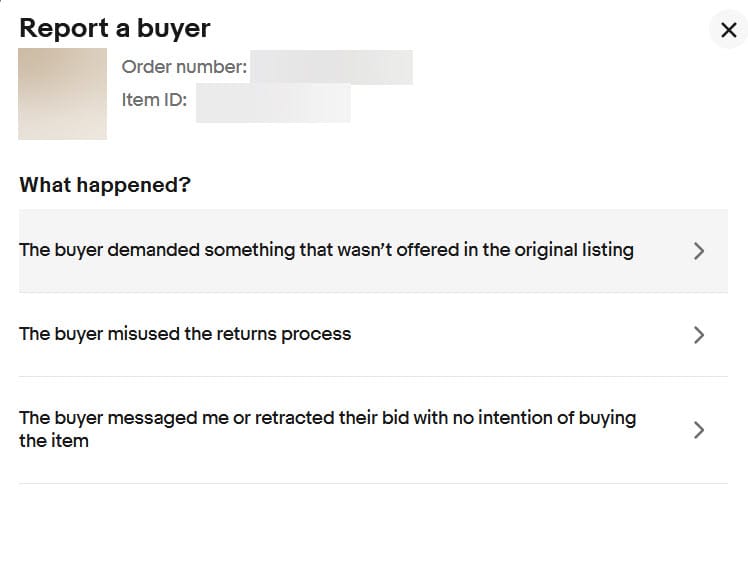748x578 pixels.
Task: Select the blurred item ID value
Action: tap(273, 103)
